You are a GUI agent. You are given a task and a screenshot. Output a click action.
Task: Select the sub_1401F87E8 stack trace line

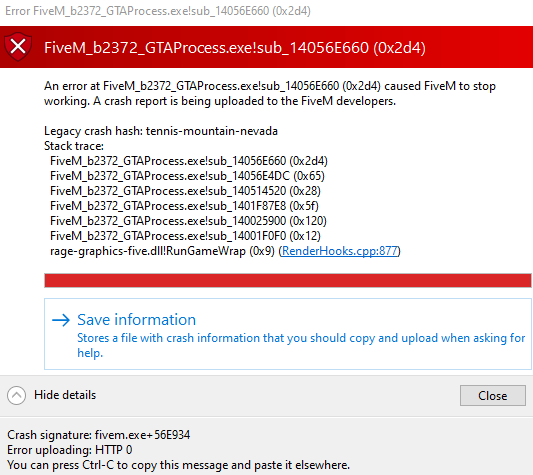[184, 206]
